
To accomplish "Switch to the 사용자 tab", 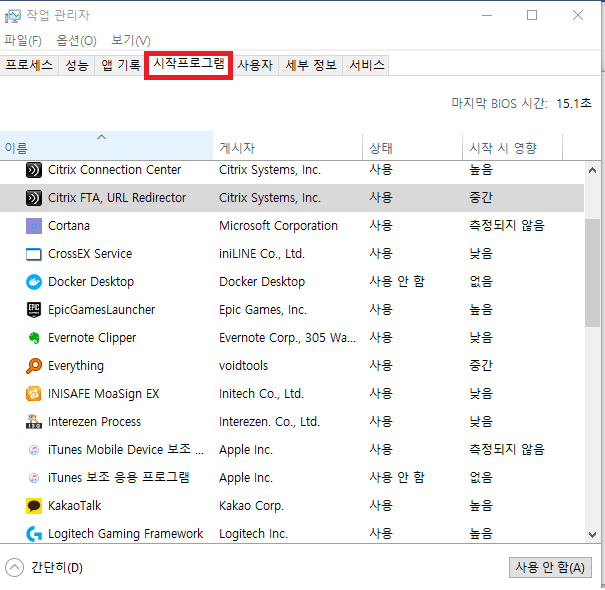I will click(x=255, y=65).
